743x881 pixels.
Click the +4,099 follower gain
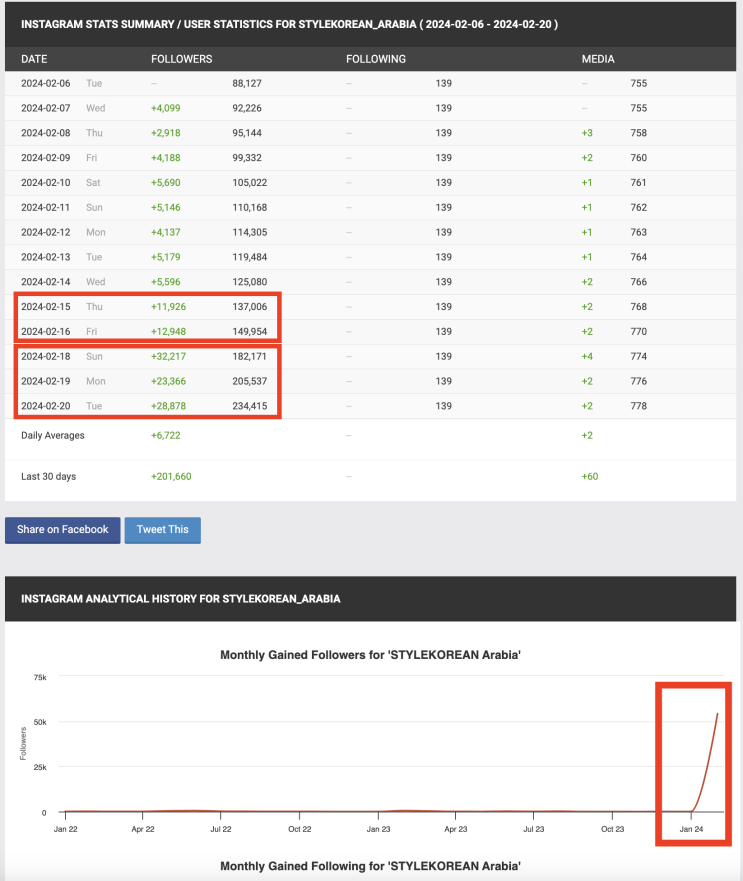[166, 108]
